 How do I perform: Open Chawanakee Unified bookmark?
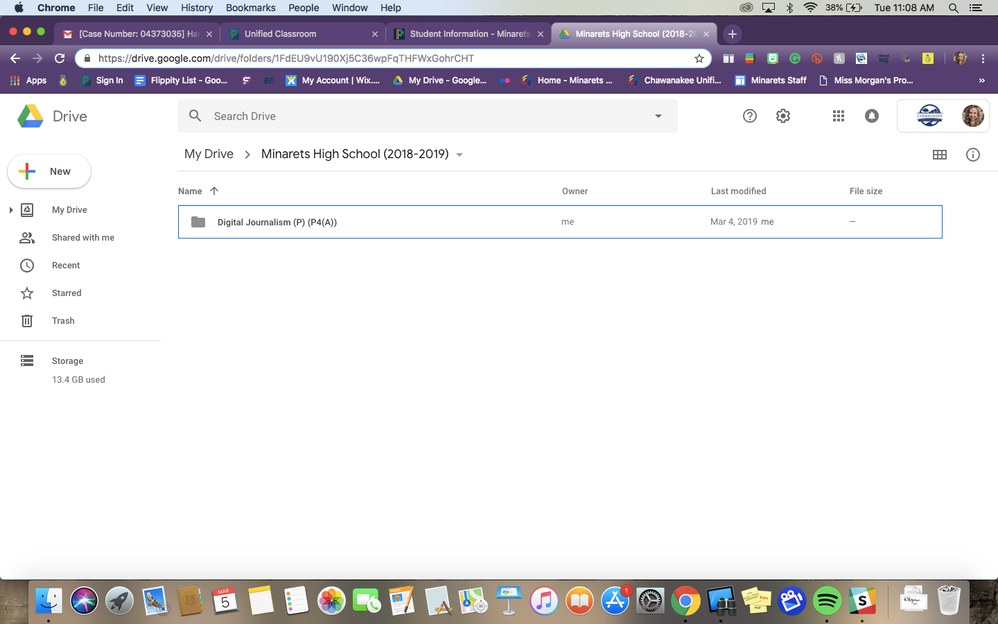click(674, 80)
